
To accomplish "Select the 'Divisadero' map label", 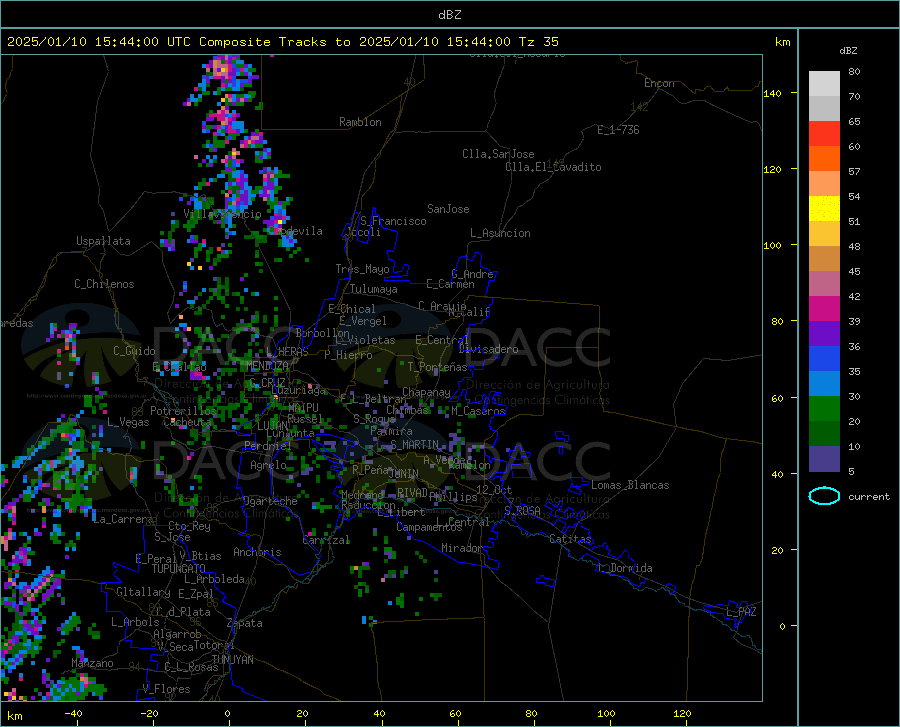I will pyautogui.click(x=488, y=349).
